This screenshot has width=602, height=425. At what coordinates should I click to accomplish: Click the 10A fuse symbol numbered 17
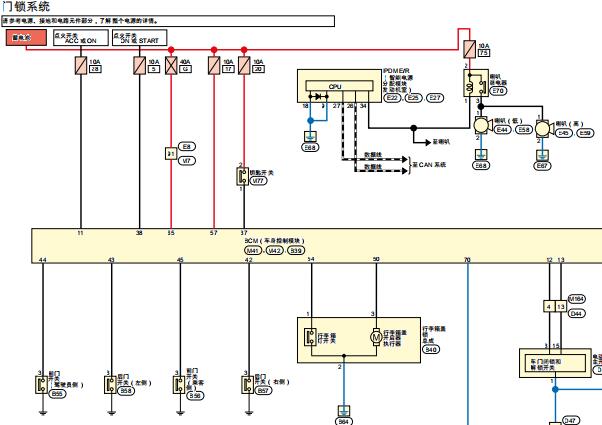pyautogui.click(x=214, y=65)
